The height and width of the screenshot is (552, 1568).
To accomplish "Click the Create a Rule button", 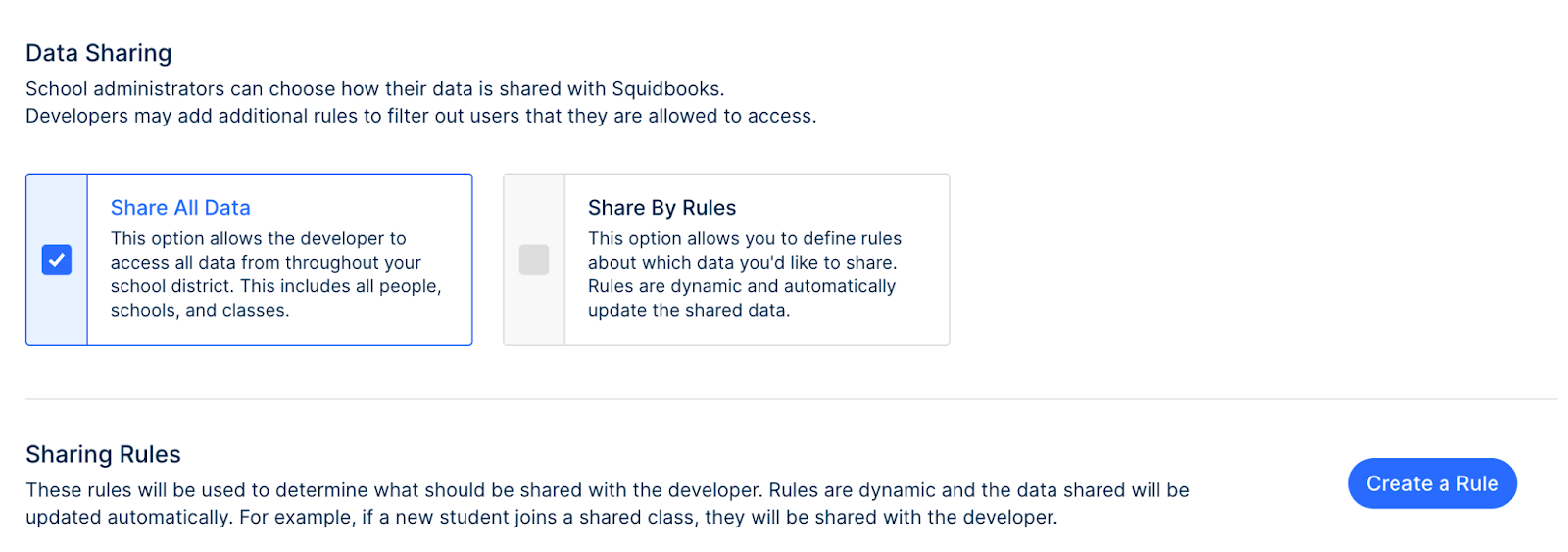I will (1432, 483).
